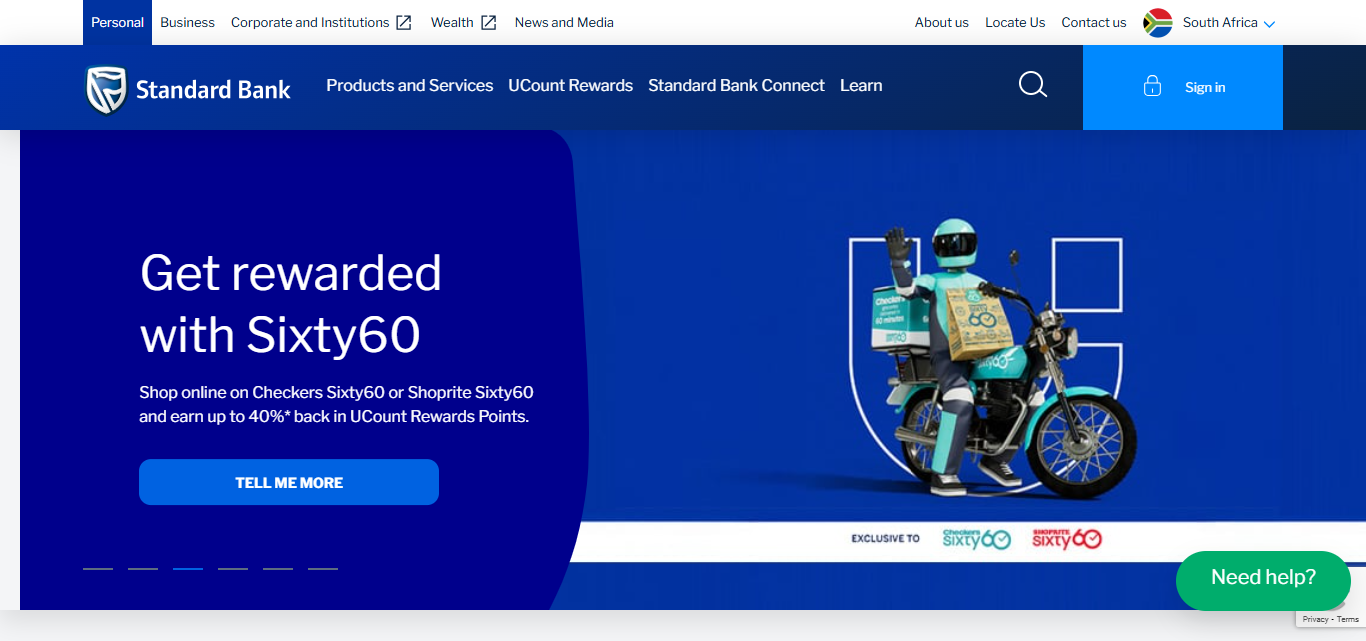Open the search magnifier icon
Image resolution: width=1366 pixels, height=641 pixels.
(x=1033, y=85)
